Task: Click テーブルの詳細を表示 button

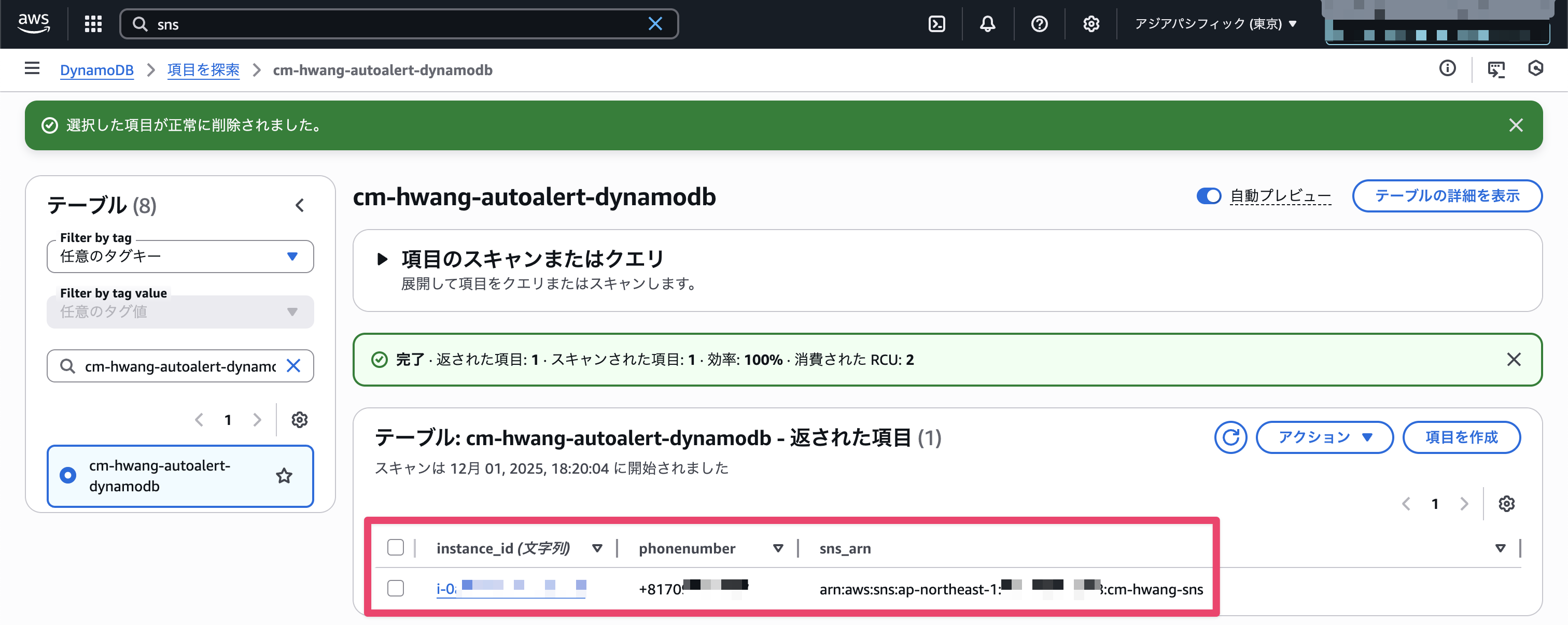Action: click(1447, 196)
